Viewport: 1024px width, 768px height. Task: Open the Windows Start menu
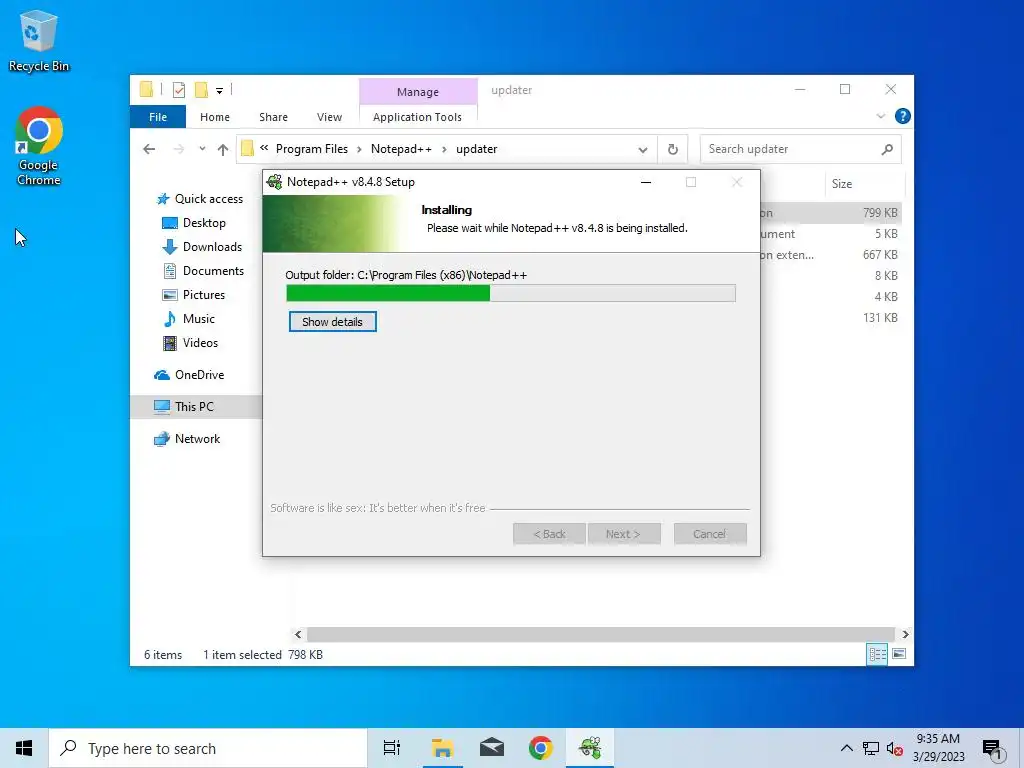(x=24, y=748)
